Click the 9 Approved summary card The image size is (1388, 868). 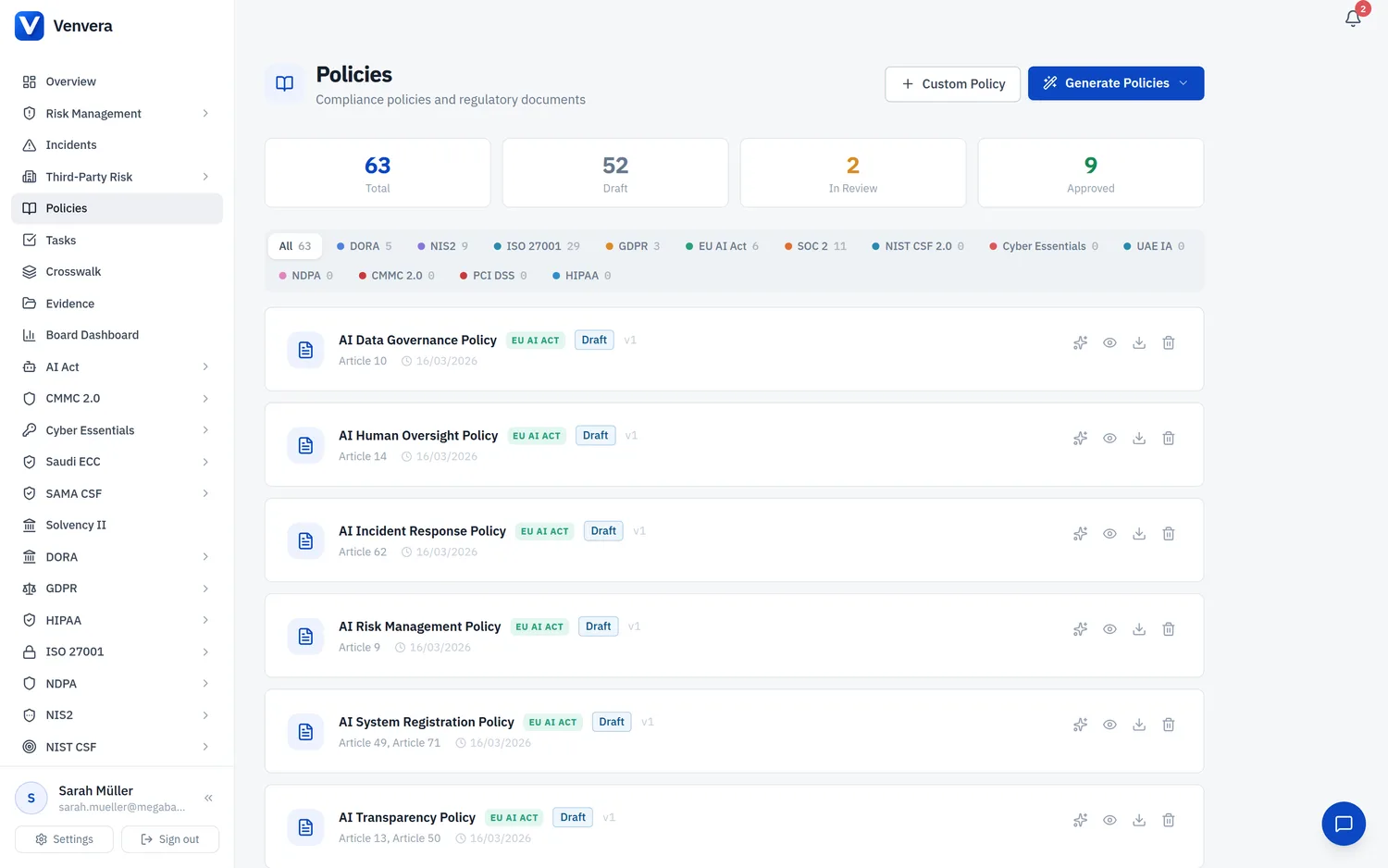pos(1091,173)
